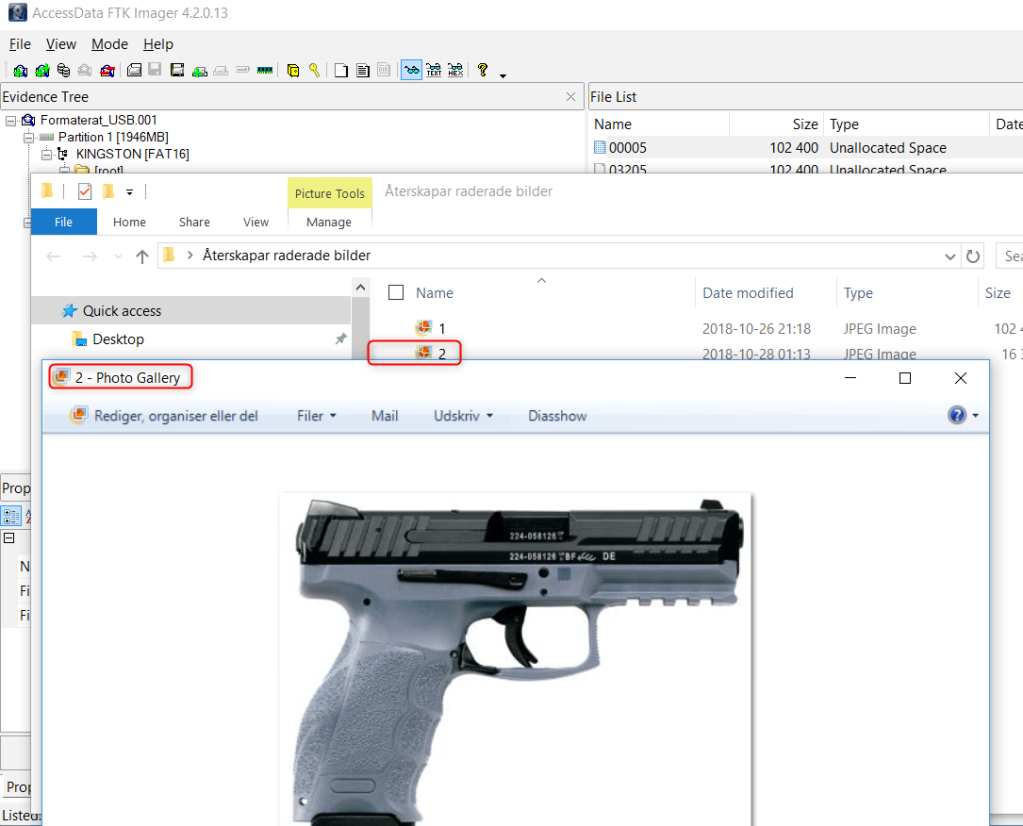The image size is (1023, 826).
Task: Collapse the Partition 1 [1946MB] tree node
Action: 28,137
